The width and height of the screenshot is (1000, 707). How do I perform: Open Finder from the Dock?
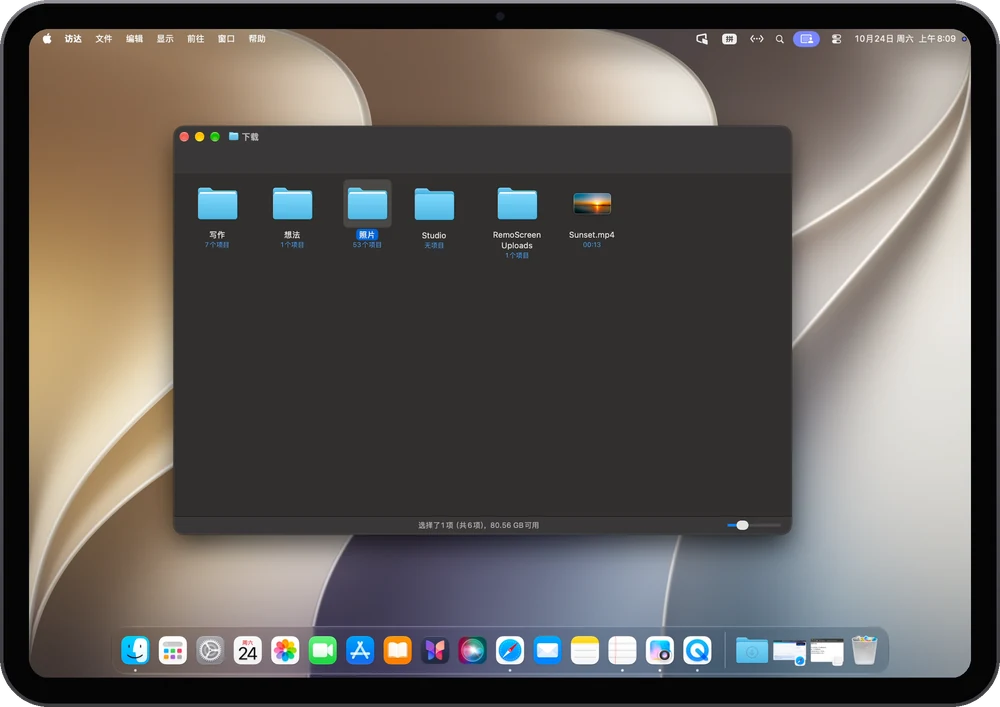135,650
